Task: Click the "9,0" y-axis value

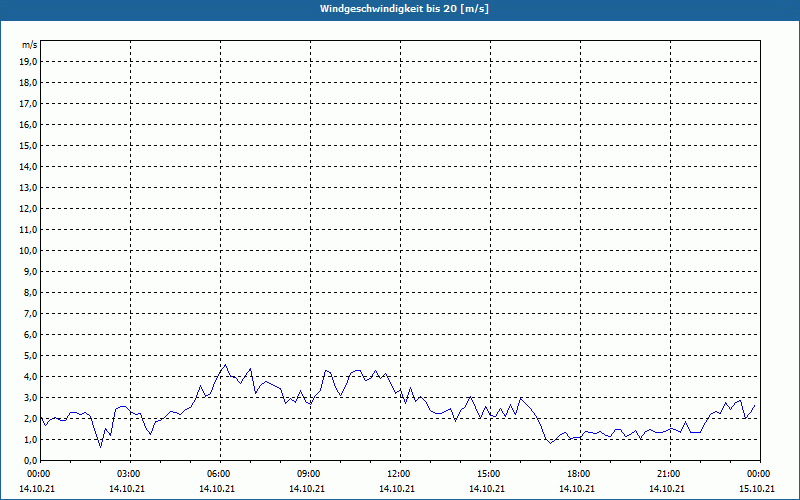Action: click(x=30, y=271)
